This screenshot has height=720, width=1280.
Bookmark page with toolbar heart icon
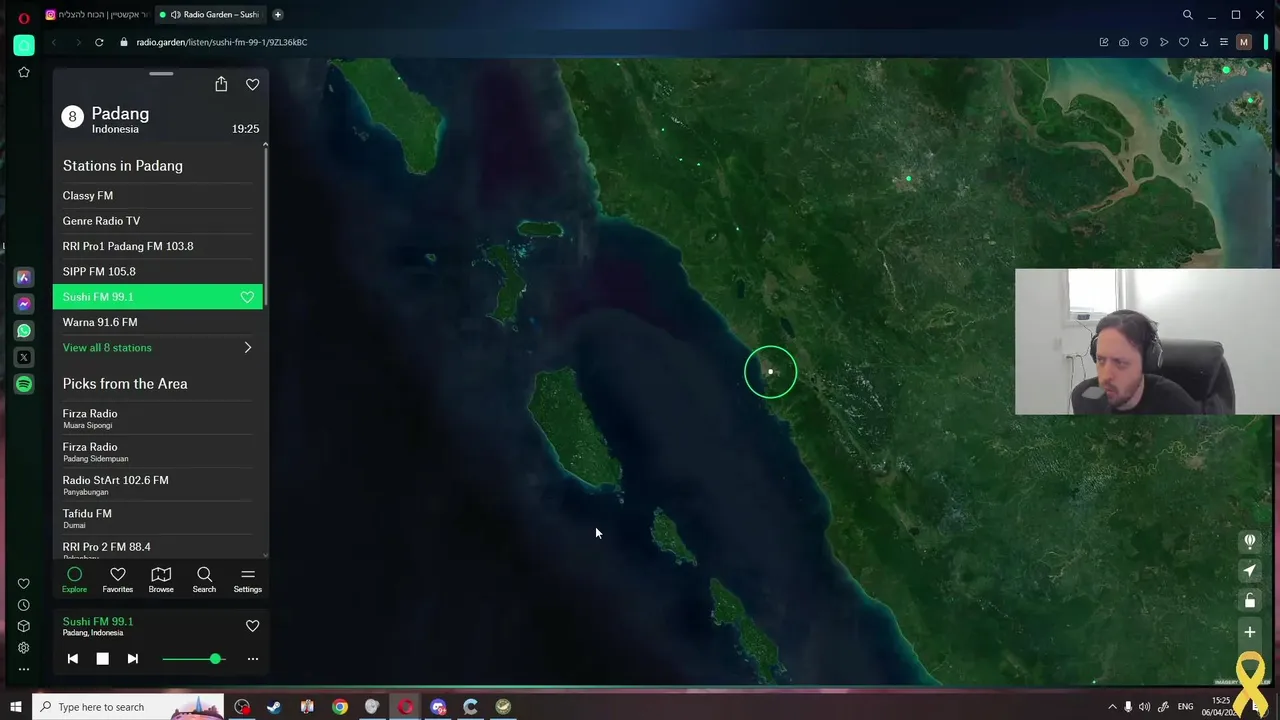pos(1184,42)
